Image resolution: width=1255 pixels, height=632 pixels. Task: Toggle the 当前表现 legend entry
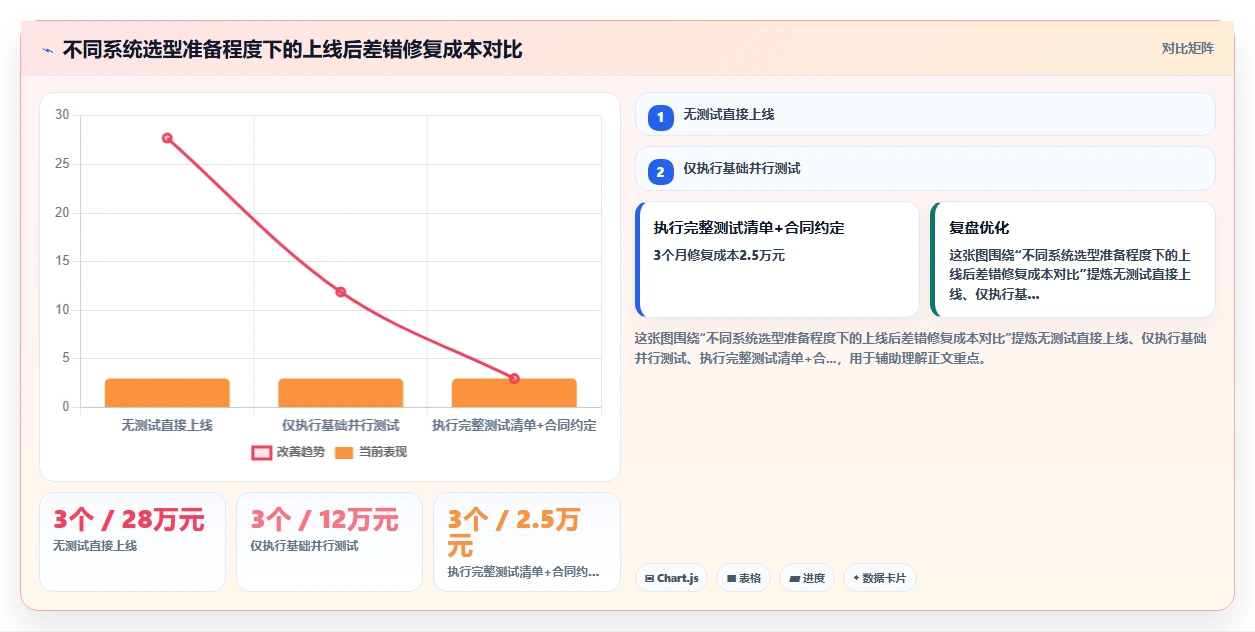[x=371, y=452]
